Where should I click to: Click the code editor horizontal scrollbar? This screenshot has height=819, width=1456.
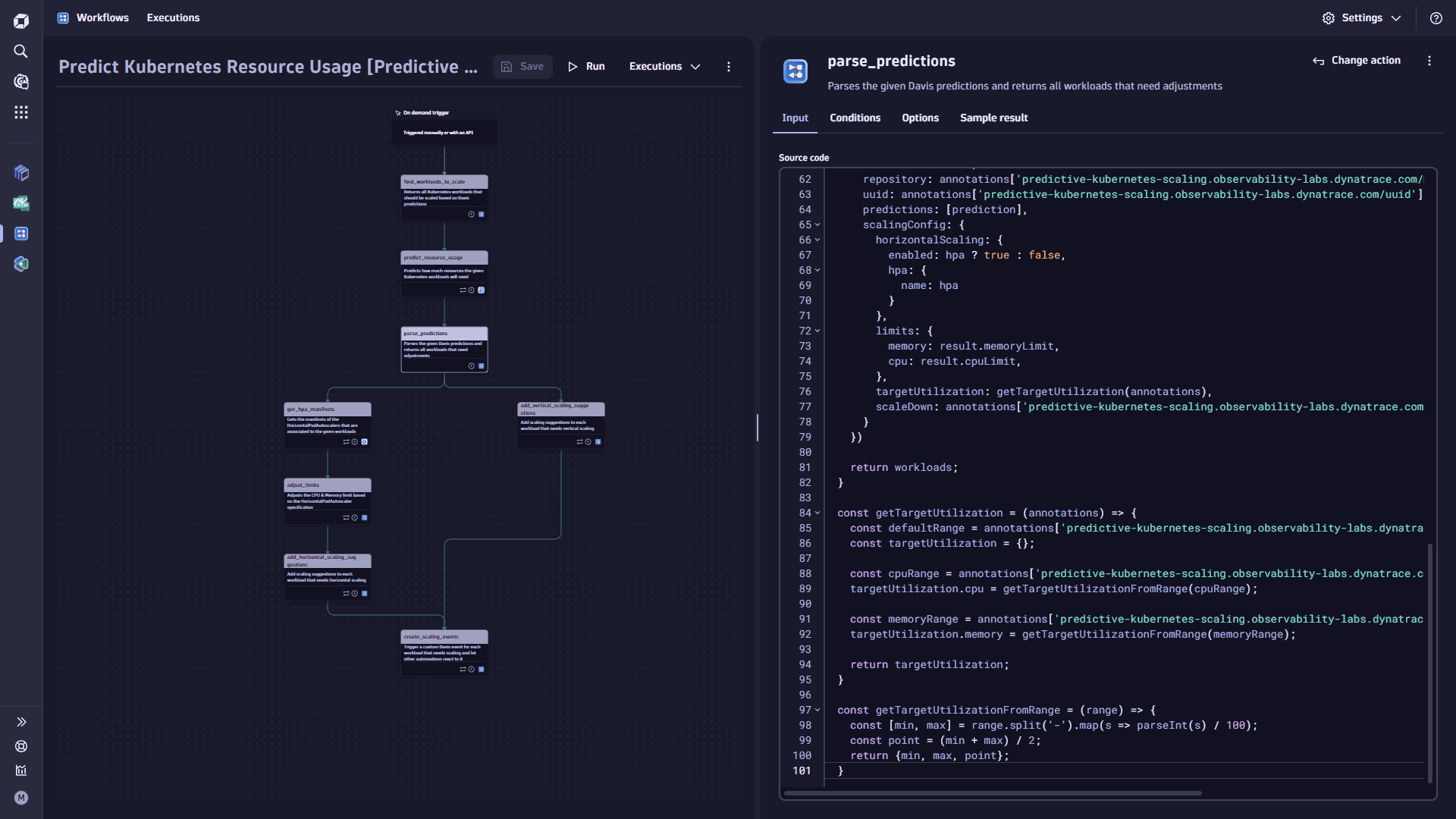pos(993,793)
